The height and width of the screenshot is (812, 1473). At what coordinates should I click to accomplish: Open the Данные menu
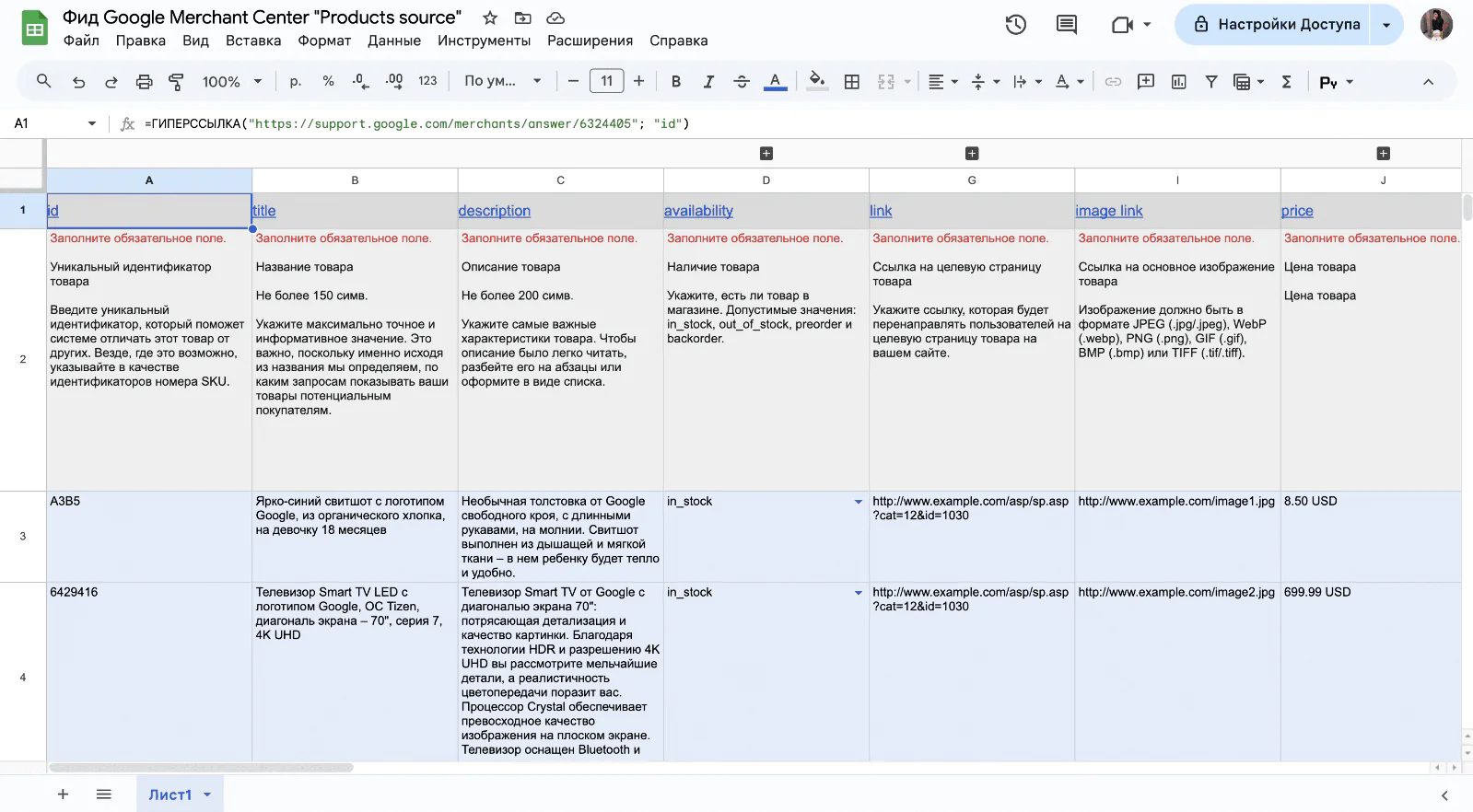[394, 41]
